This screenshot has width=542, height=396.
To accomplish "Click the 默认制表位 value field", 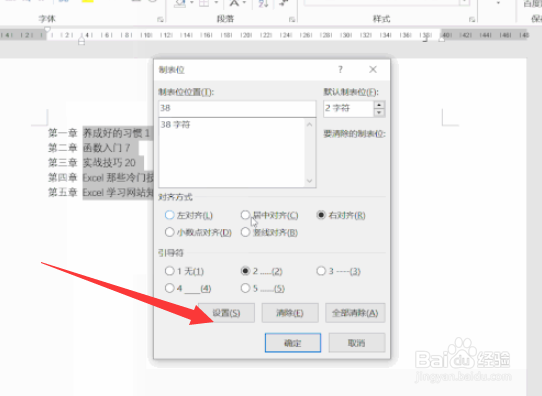I will pyautogui.click(x=348, y=109).
